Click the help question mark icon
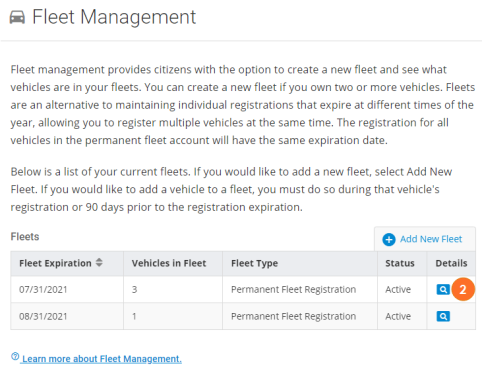Viewport: 482px width, 368px height. (x=15, y=356)
